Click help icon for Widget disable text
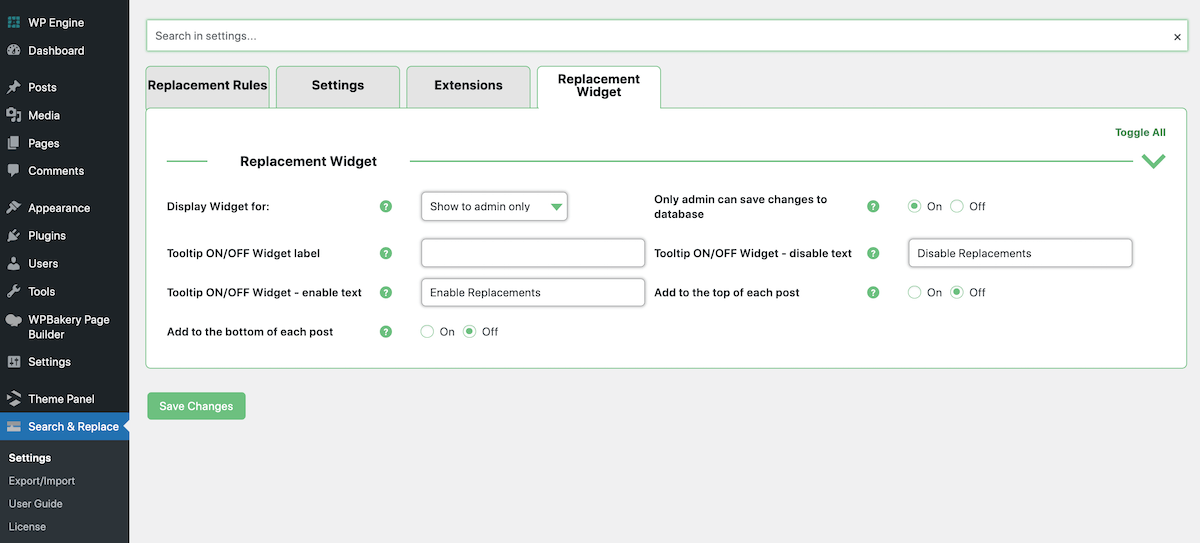 pos(873,253)
